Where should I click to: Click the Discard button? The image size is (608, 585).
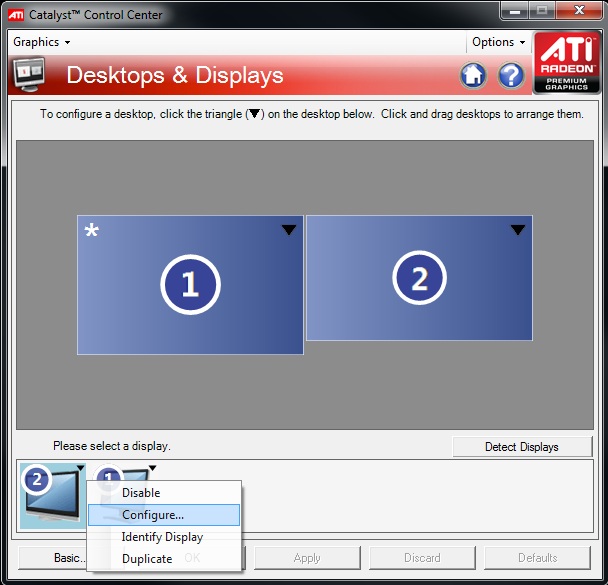(422, 558)
